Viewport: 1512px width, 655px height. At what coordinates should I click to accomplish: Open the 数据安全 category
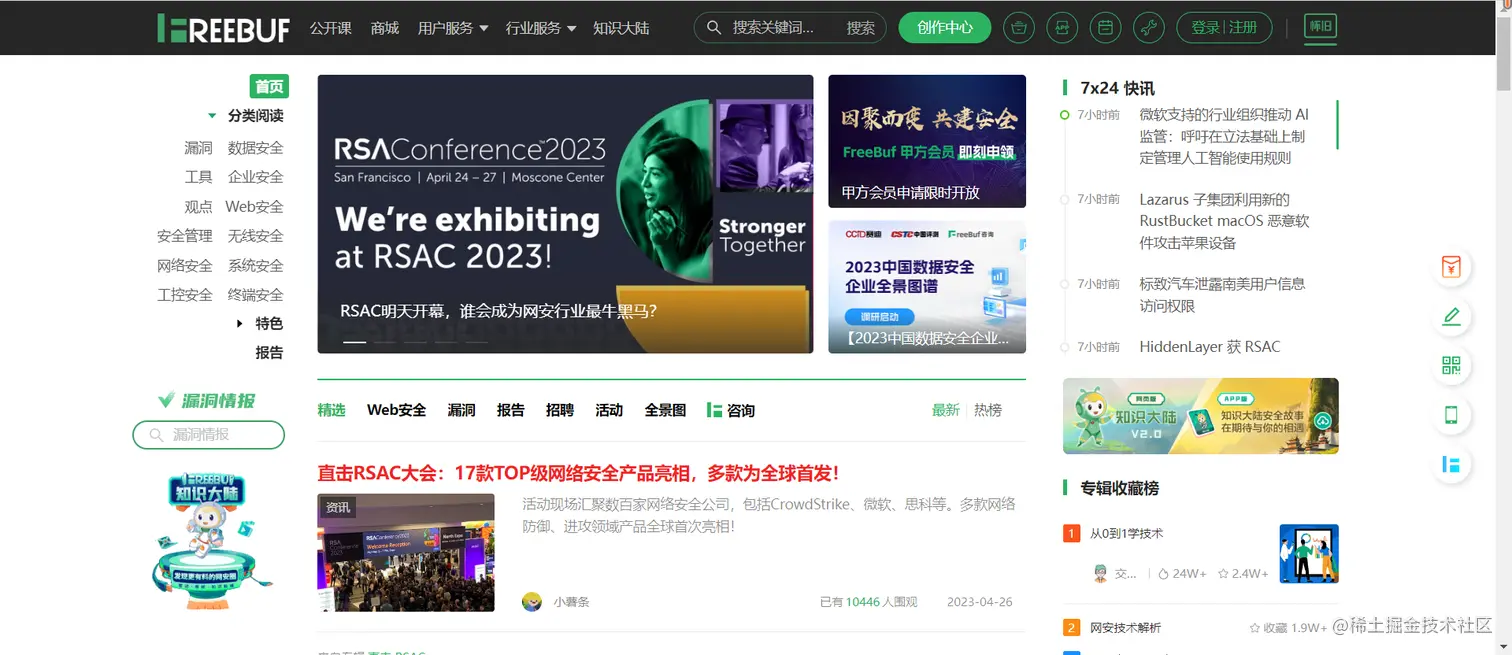255,148
